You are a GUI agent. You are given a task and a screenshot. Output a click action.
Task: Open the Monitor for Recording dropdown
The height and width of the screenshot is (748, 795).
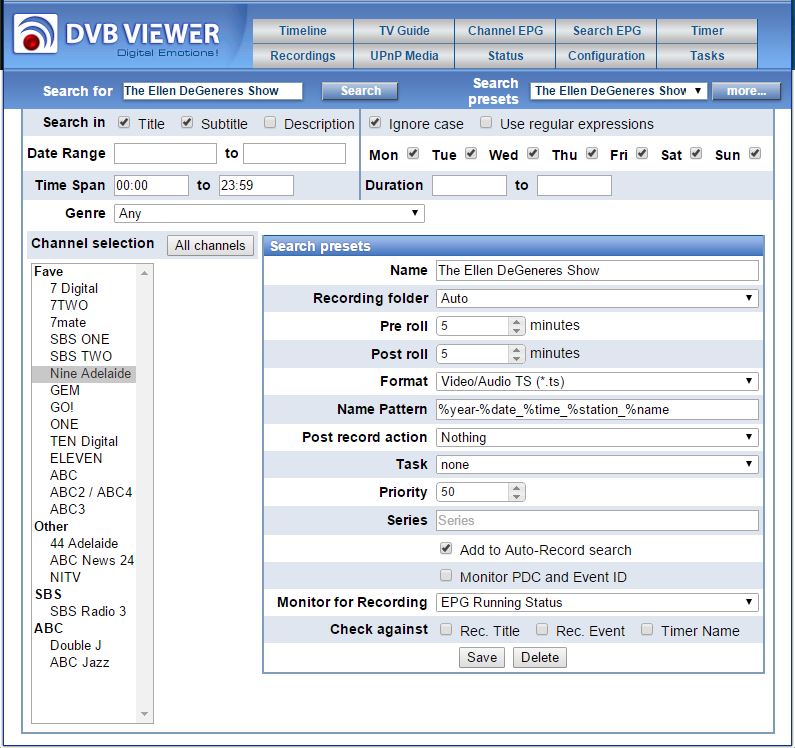(x=597, y=602)
